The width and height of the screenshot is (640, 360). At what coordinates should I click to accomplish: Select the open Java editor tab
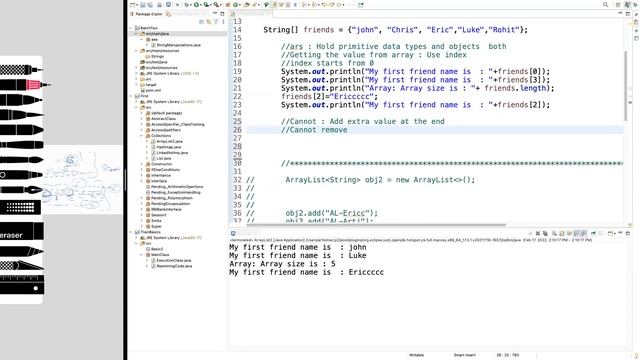coord(251,13)
